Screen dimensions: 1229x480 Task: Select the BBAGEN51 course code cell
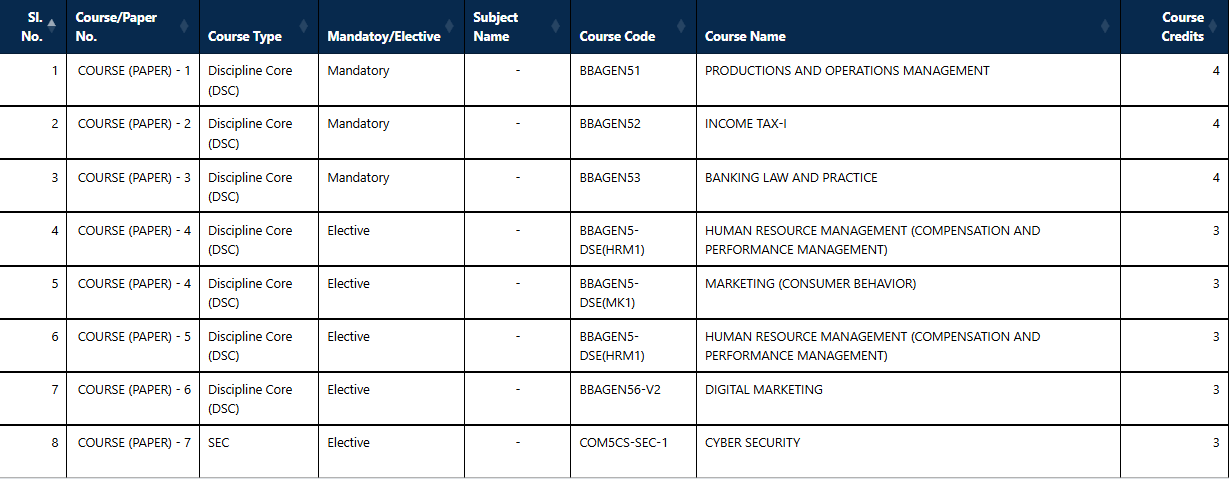point(610,71)
